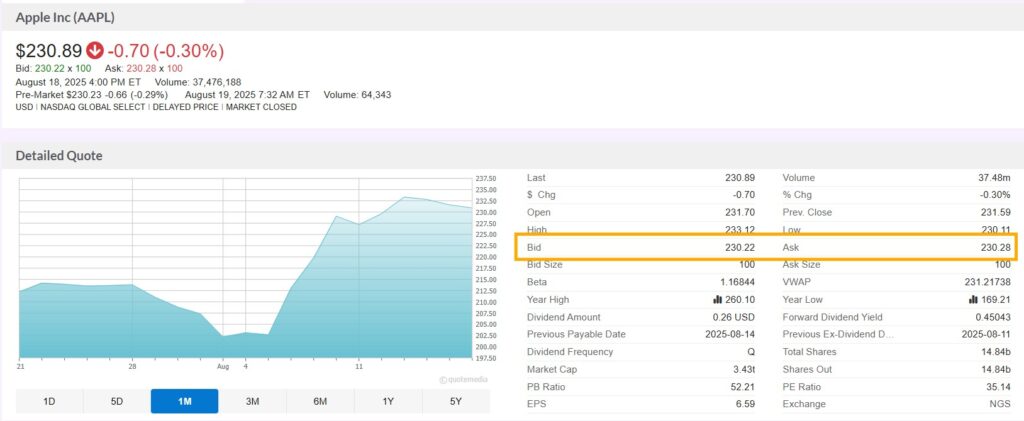Click the AAPL price area chart
The width and height of the screenshot is (1024, 421).
pos(245,268)
